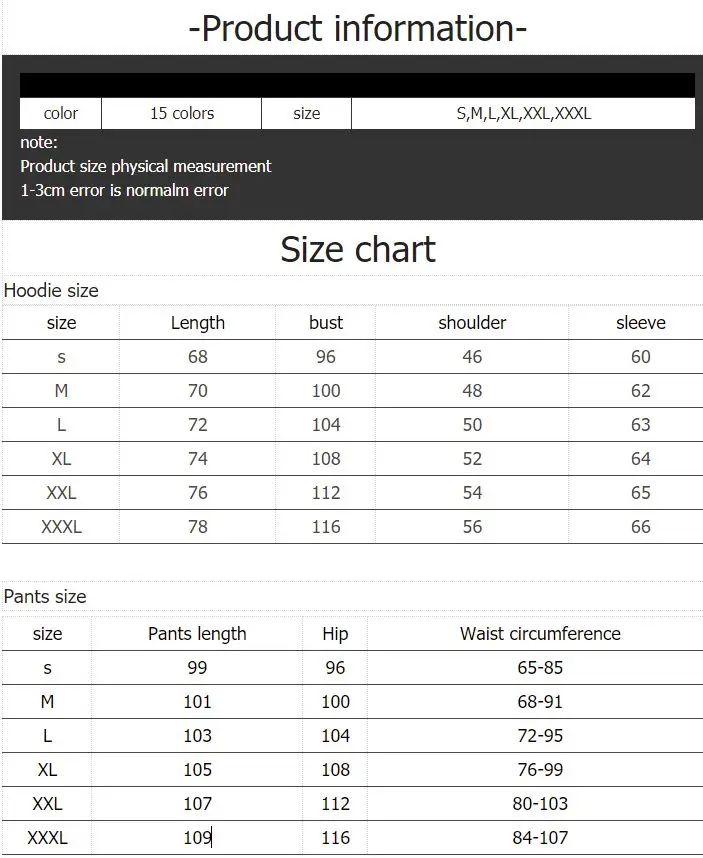This screenshot has width=703, height=858.
Task: Select the "shoulder" column header
Action: click(x=472, y=323)
